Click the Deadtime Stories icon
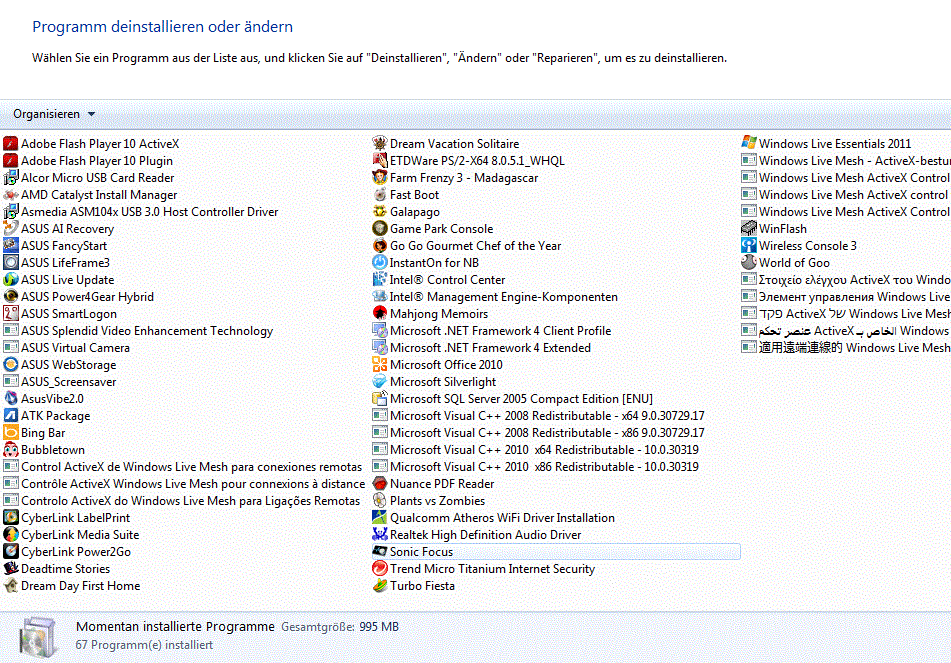Screen dimensions: 951x663 coord(10,568)
